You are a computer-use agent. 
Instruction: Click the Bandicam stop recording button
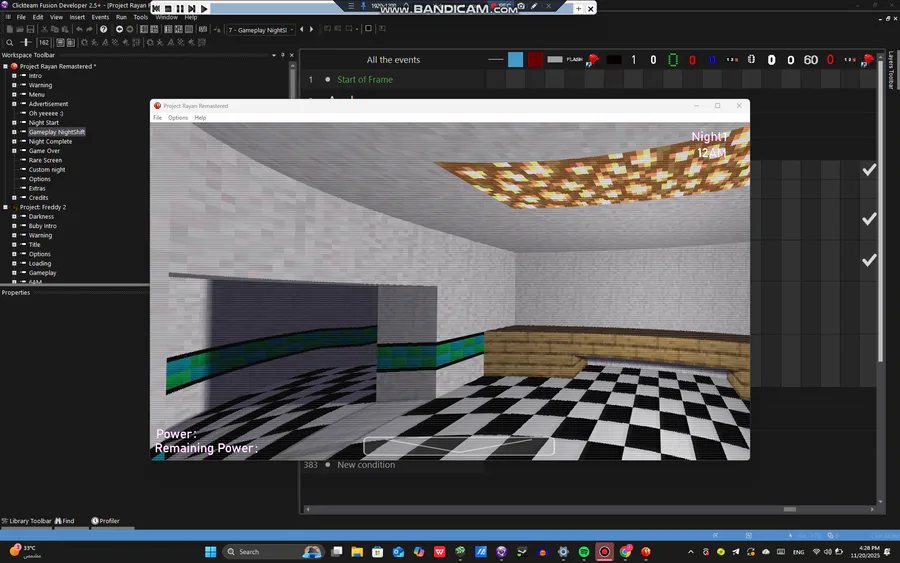[x=168, y=9]
